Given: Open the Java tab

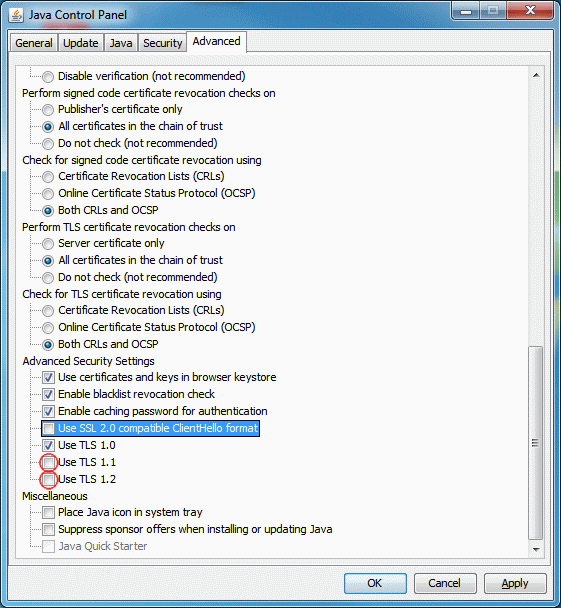Looking at the screenshot, I should click(121, 43).
